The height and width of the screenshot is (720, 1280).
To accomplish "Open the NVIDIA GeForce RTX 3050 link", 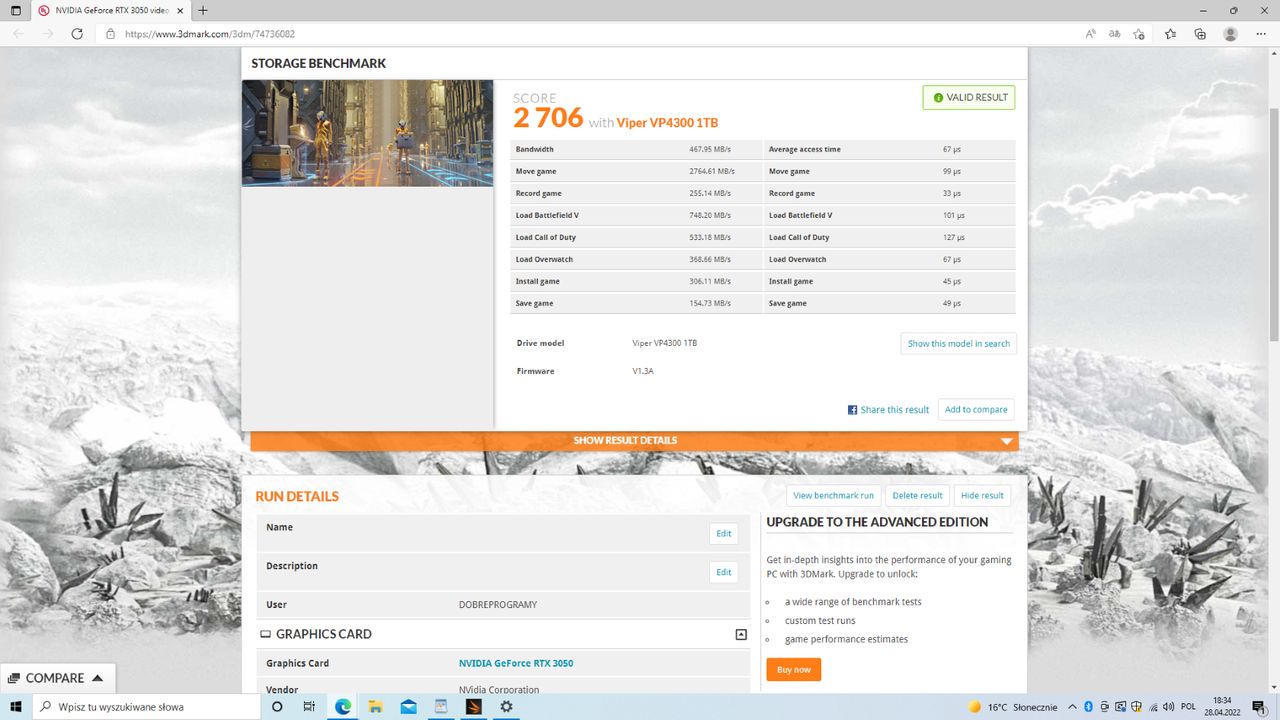I will tap(516, 663).
